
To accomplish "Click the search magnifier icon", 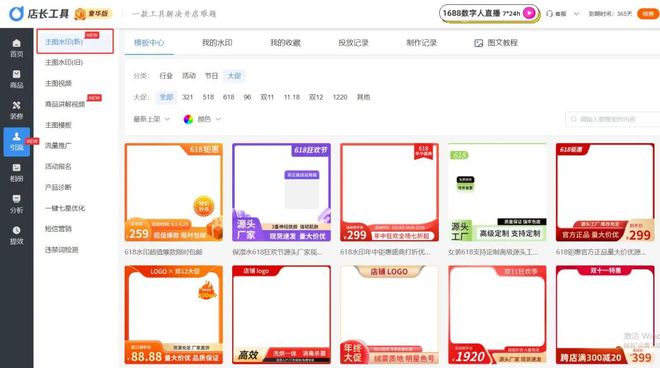I will click(x=573, y=119).
